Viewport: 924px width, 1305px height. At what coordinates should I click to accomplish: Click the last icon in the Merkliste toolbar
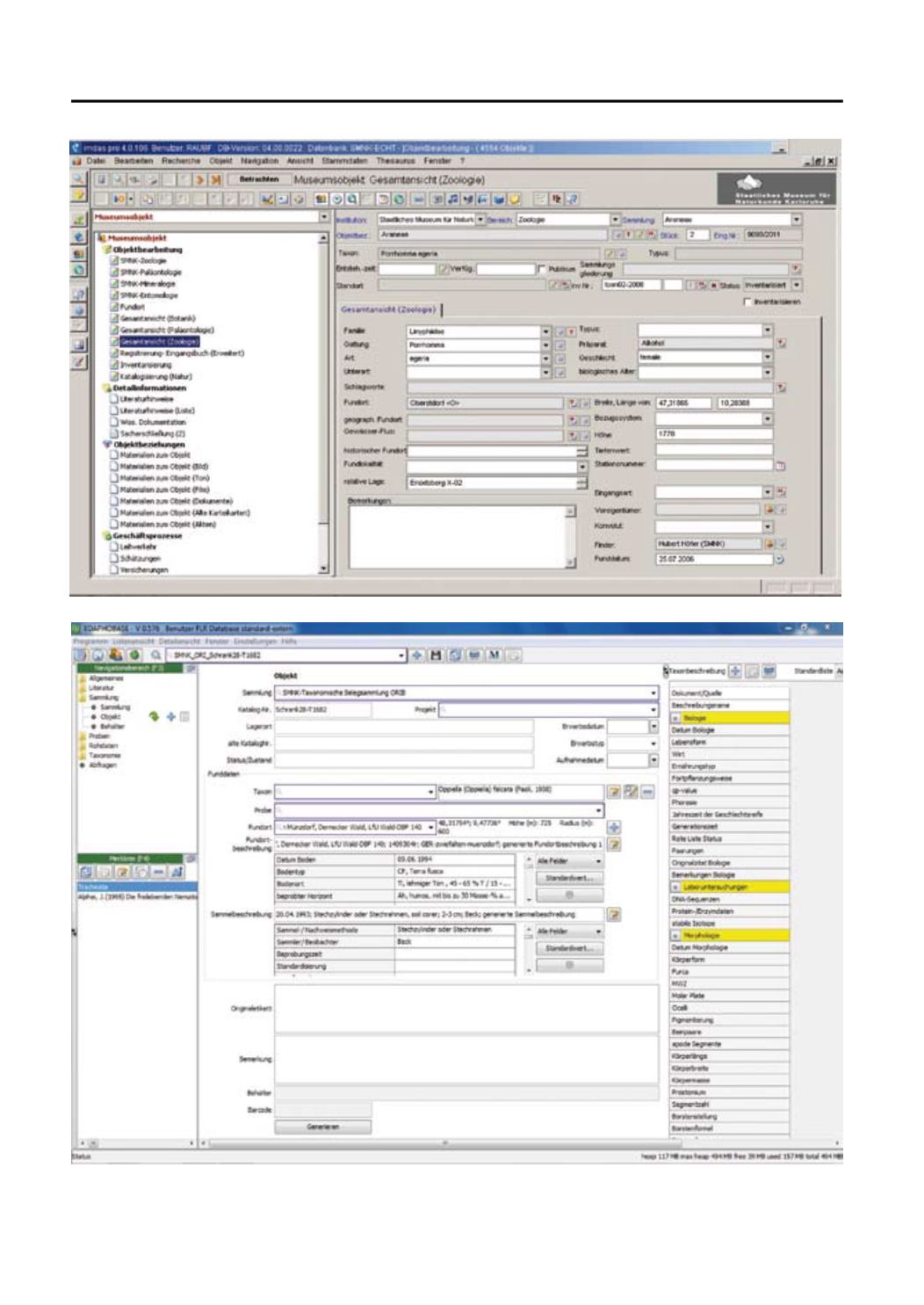pyautogui.click(x=176, y=872)
